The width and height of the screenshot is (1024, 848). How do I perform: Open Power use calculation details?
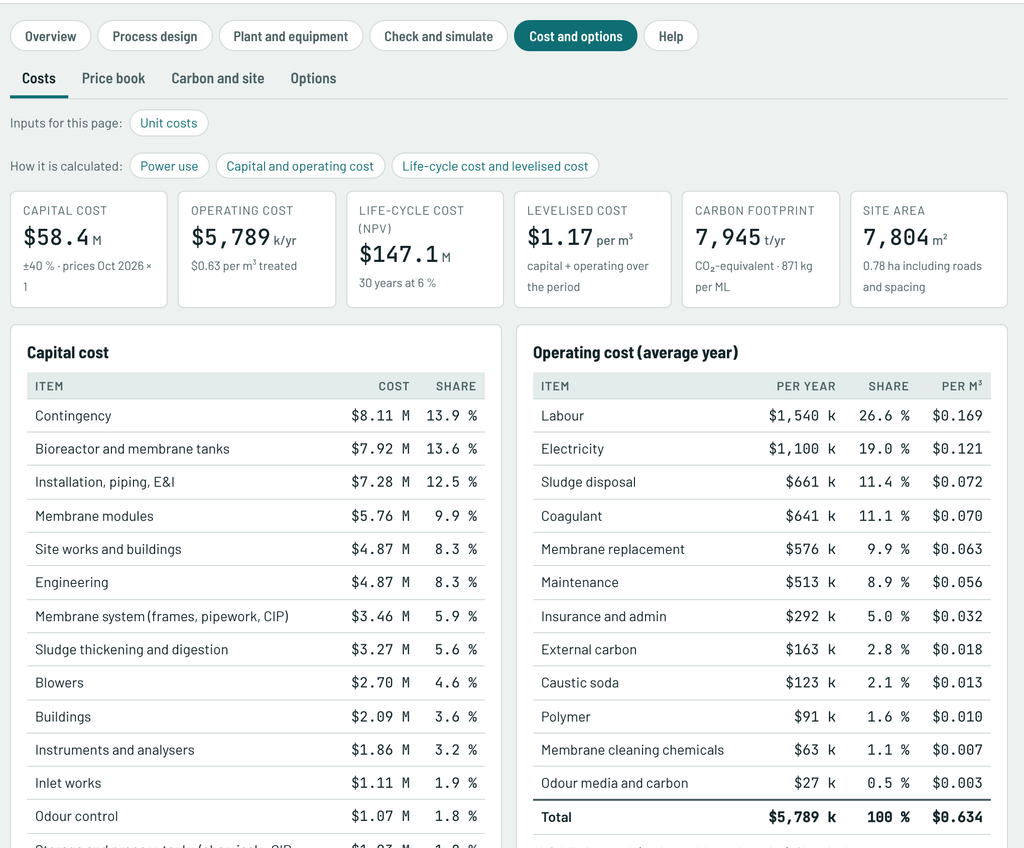pyautogui.click(x=169, y=166)
